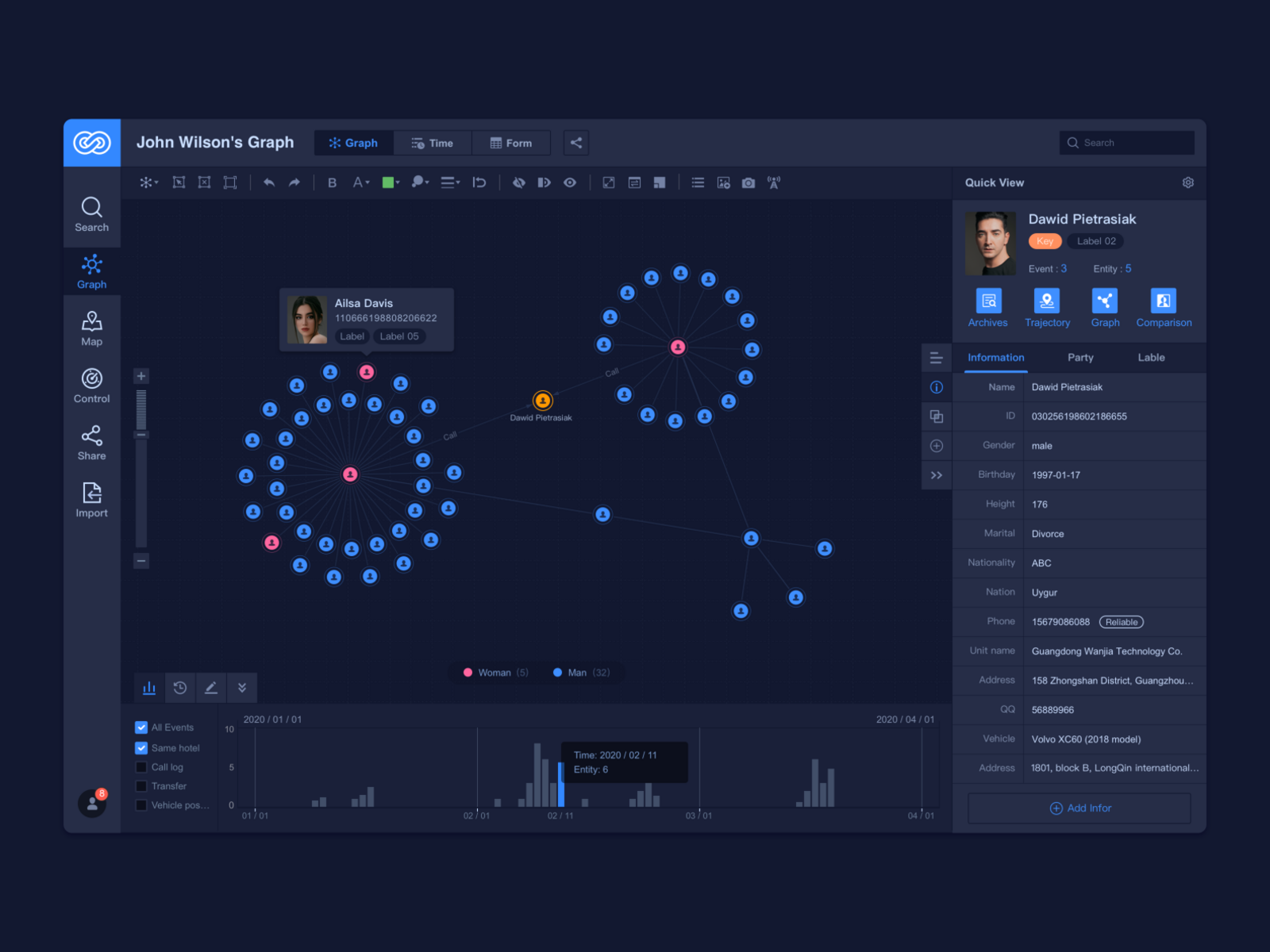Open Import in left sidebar
1270x952 pixels.
92,500
